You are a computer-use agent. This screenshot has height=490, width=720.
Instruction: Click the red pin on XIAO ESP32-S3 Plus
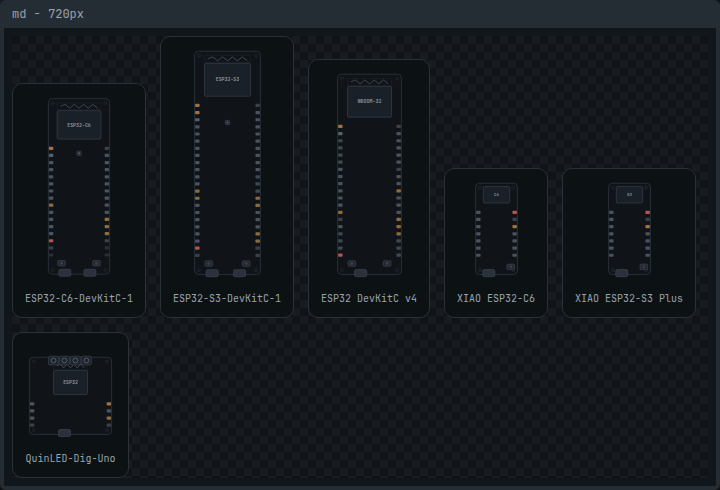pos(647,213)
